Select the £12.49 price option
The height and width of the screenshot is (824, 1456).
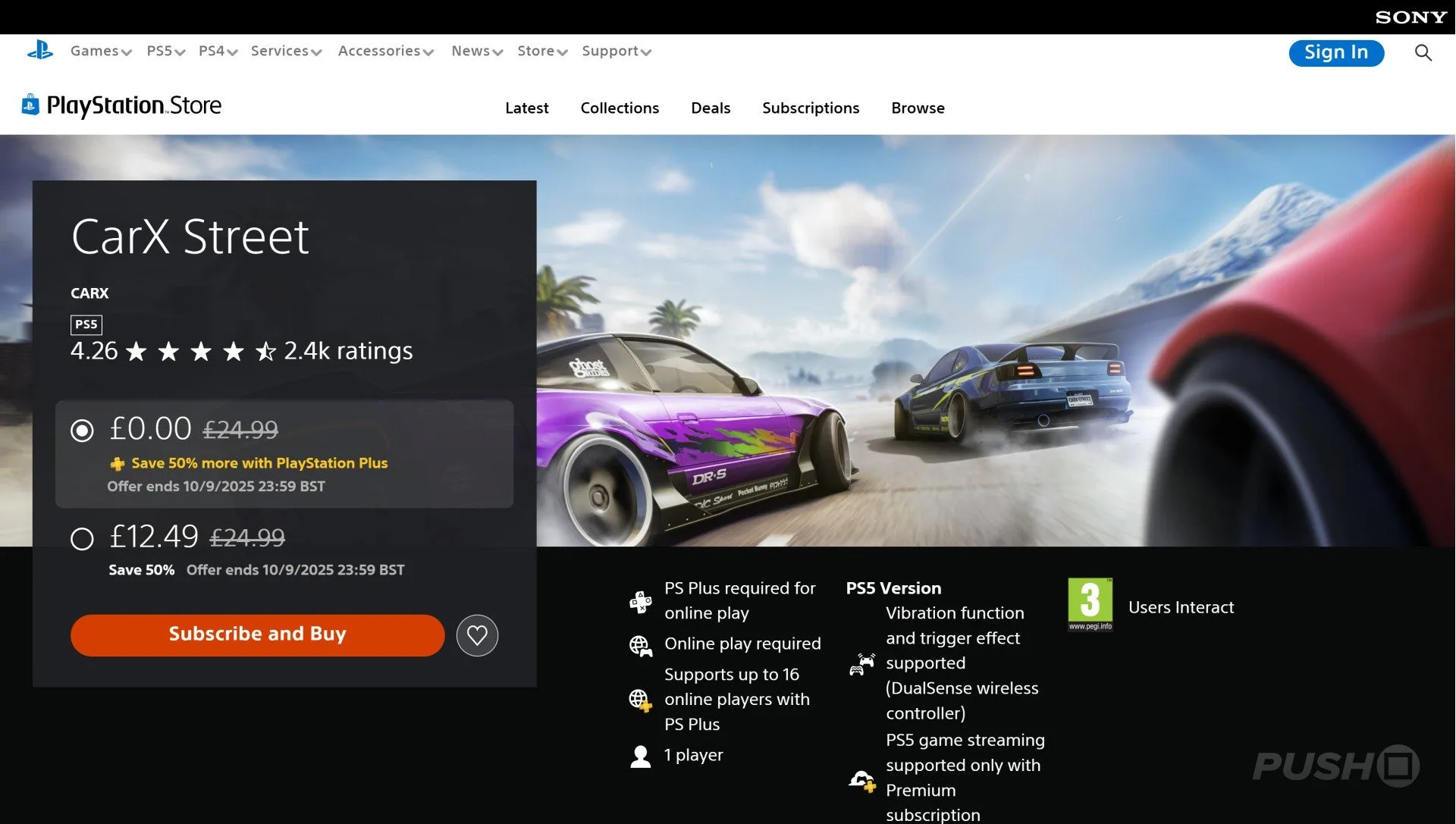pyautogui.click(x=82, y=539)
